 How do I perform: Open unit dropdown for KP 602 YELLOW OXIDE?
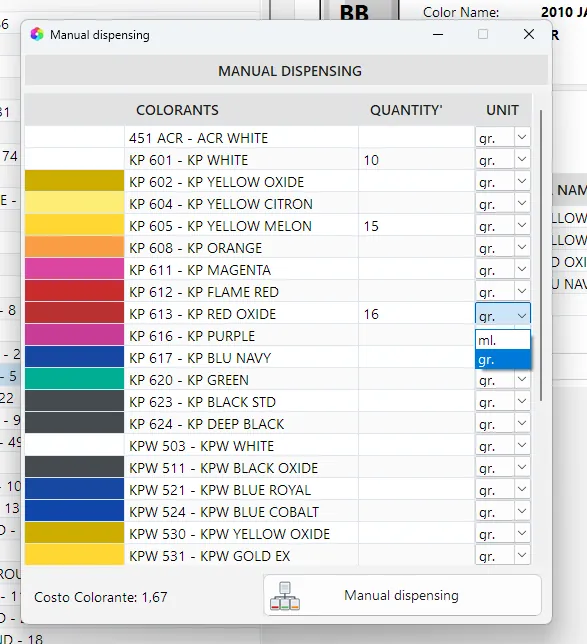point(522,181)
